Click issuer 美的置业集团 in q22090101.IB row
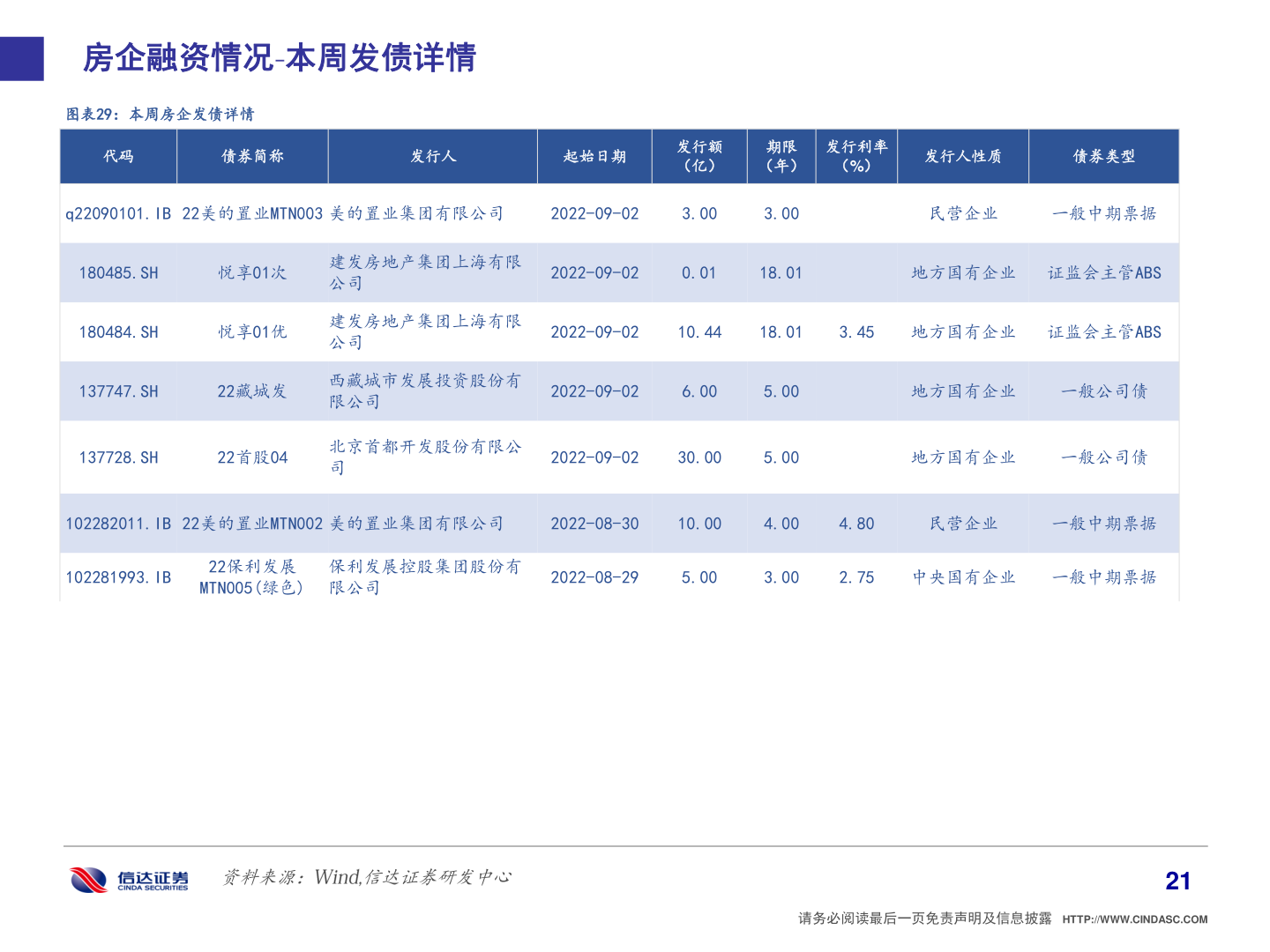Screen dimensions: 1270x952 tap(416, 213)
